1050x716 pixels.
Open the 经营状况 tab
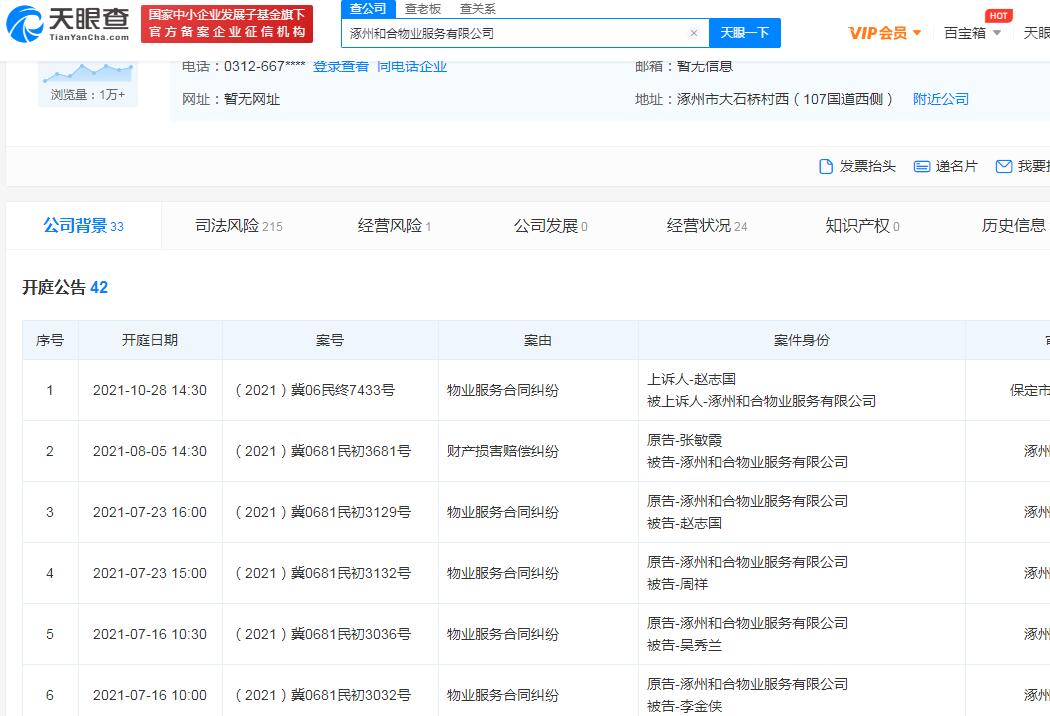pos(706,226)
